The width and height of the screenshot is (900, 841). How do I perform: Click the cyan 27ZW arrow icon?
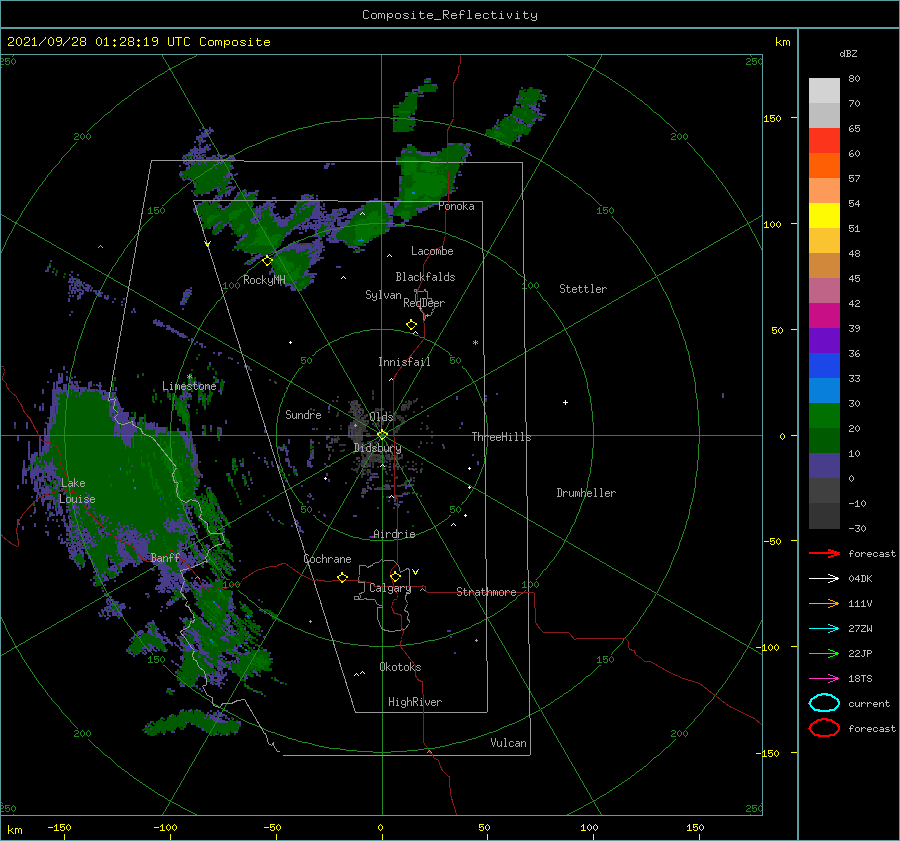click(x=824, y=629)
